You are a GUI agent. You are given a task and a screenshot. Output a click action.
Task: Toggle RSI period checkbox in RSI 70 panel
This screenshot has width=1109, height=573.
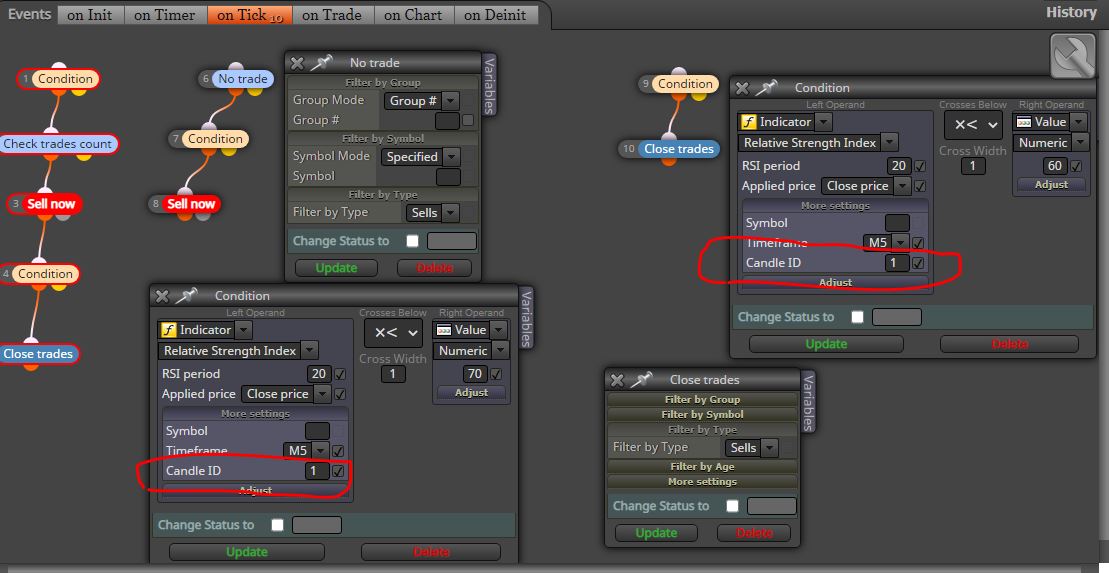[340, 374]
